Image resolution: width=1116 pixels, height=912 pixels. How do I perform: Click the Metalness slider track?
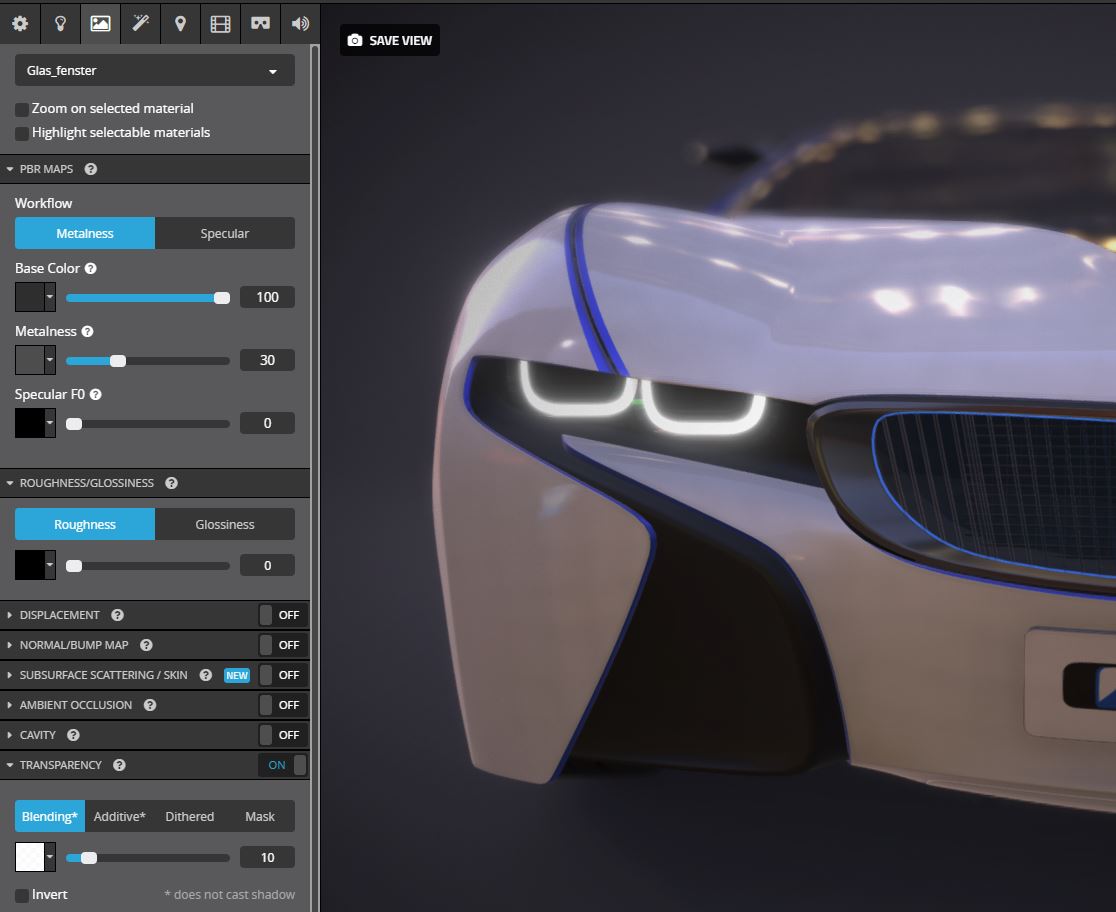[148, 361]
